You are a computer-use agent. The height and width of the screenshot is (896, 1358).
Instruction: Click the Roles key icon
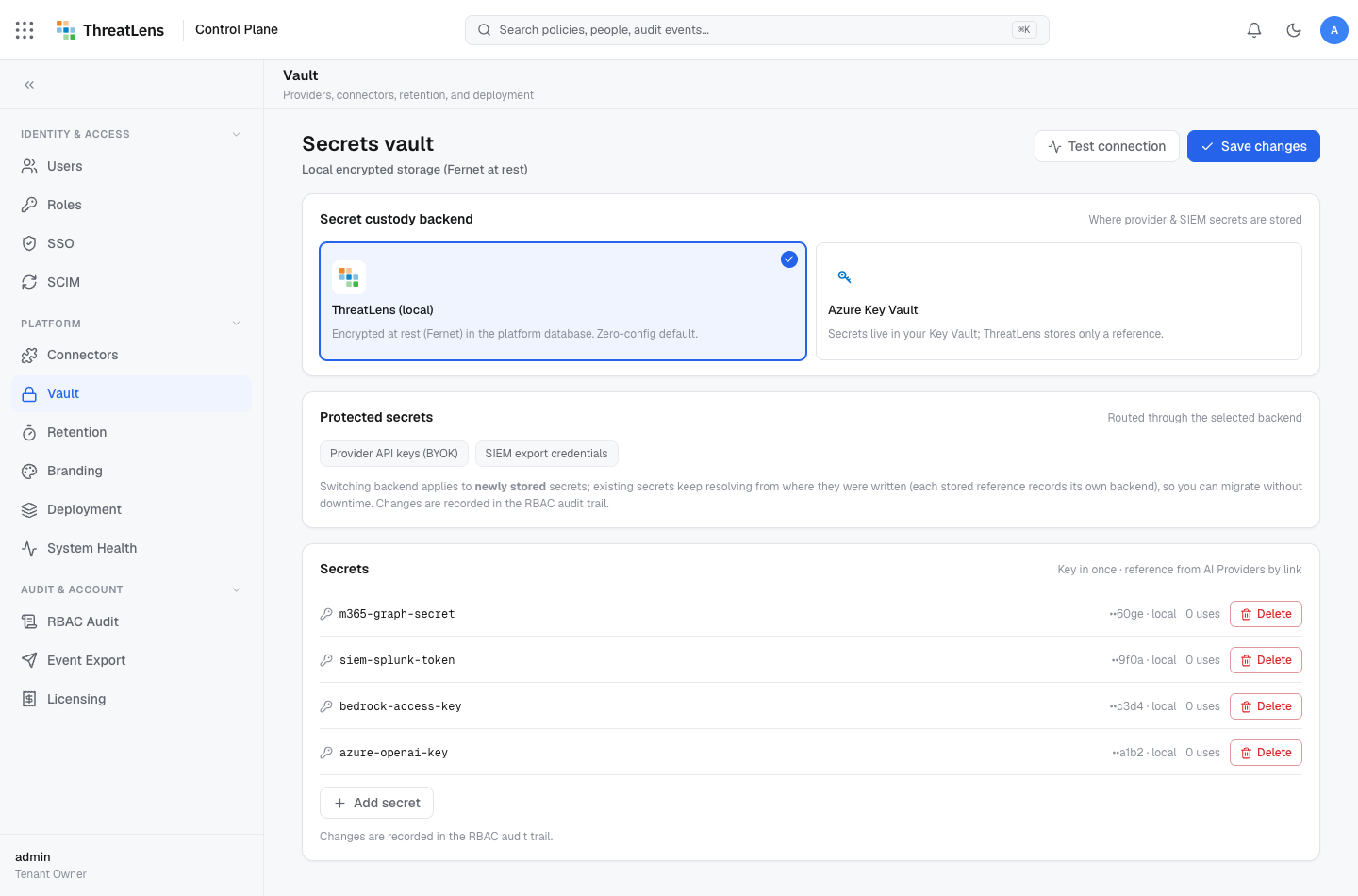[x=29, y=205]
